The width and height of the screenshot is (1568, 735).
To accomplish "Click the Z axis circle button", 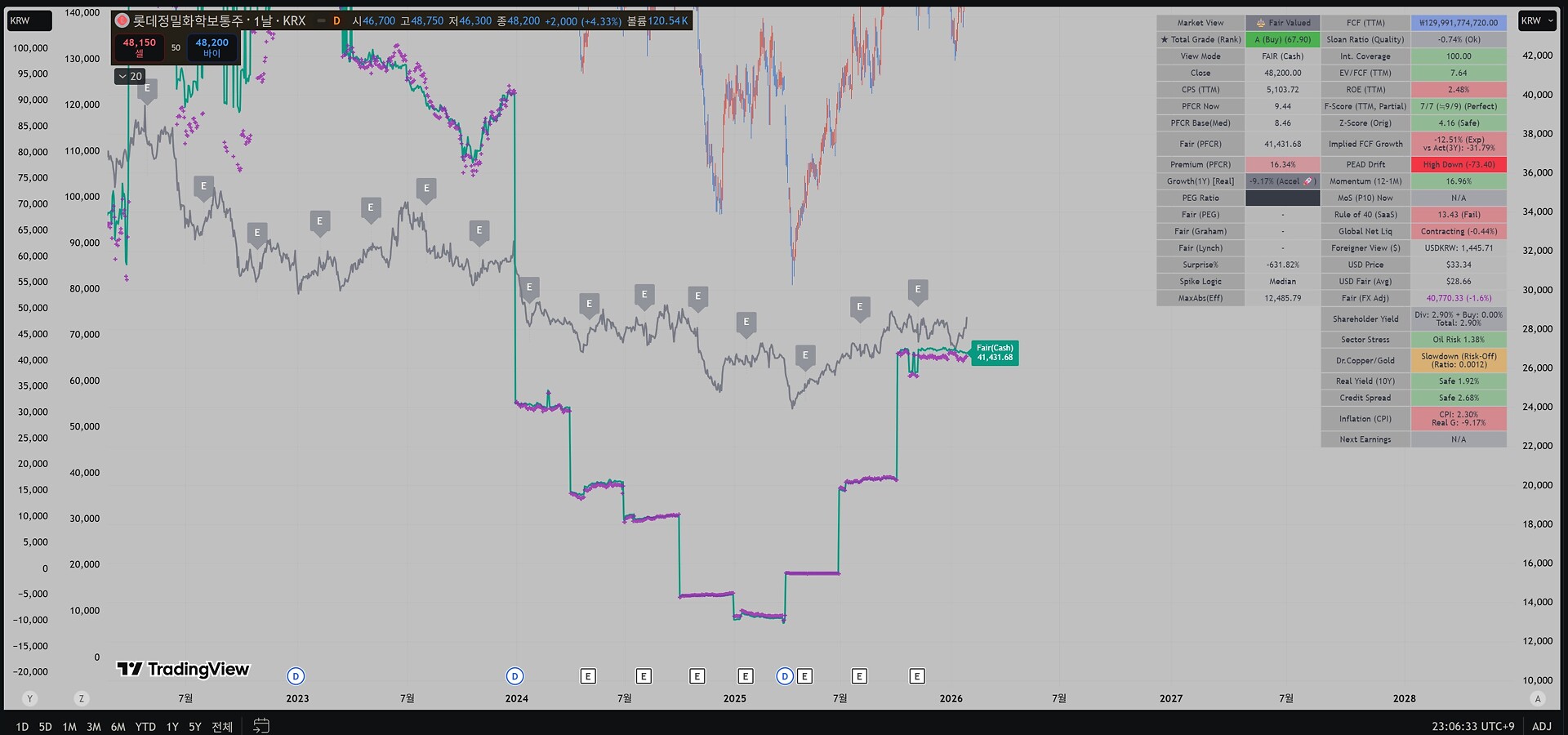I will pos(81,698).
